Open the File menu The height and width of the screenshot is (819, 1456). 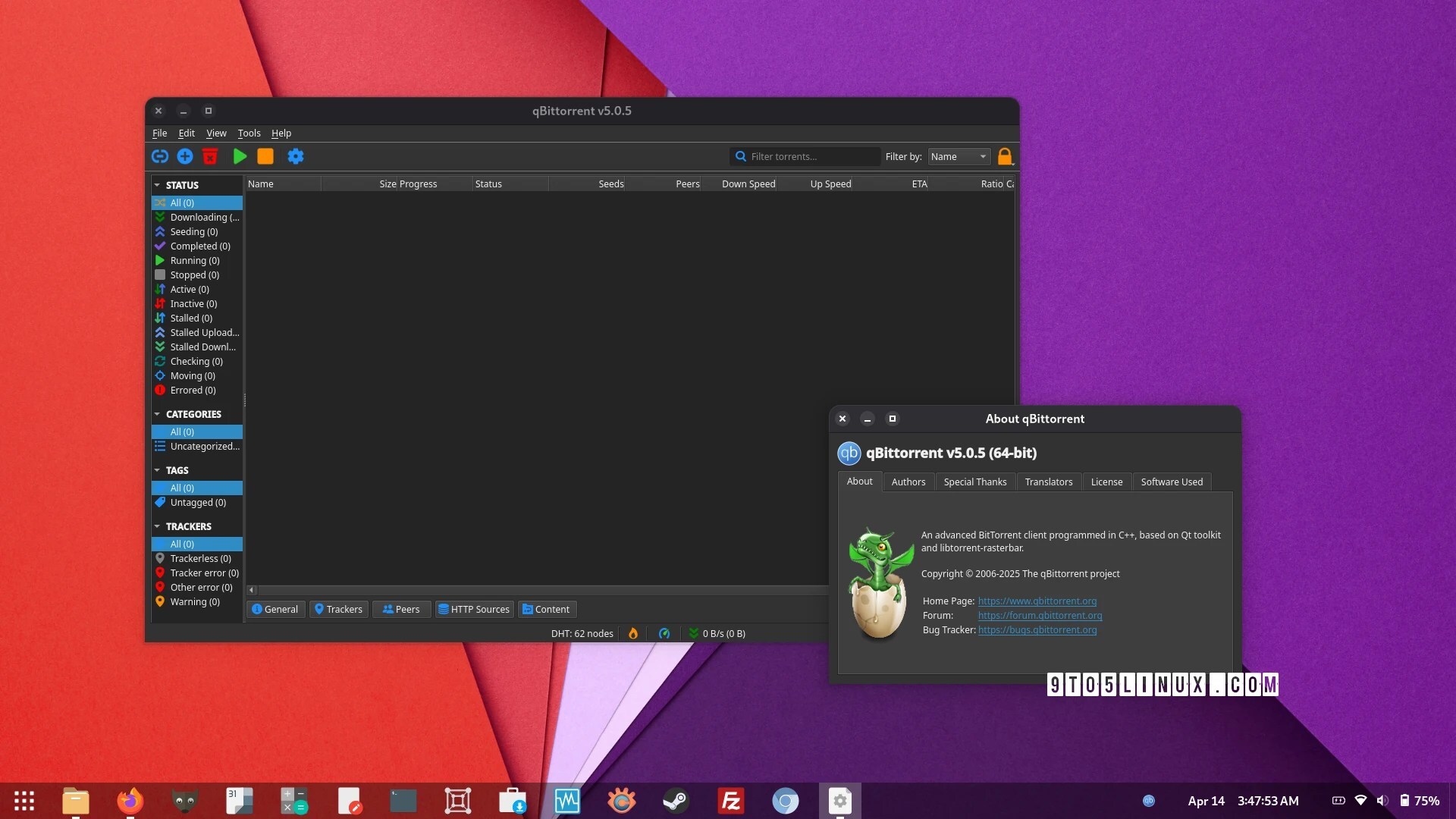pos(159,133)
